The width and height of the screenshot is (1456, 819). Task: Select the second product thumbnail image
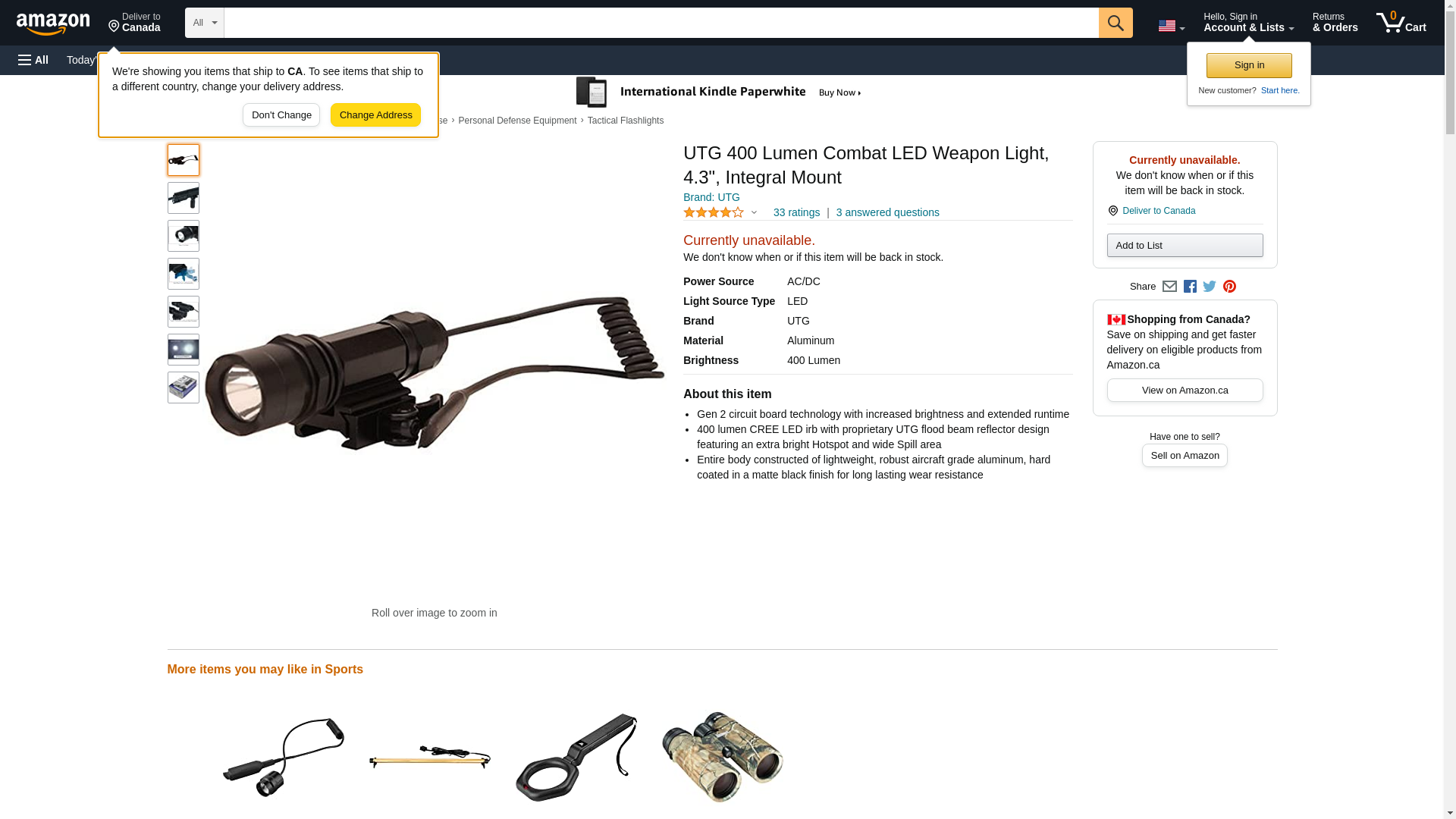(x=184, y=198)
